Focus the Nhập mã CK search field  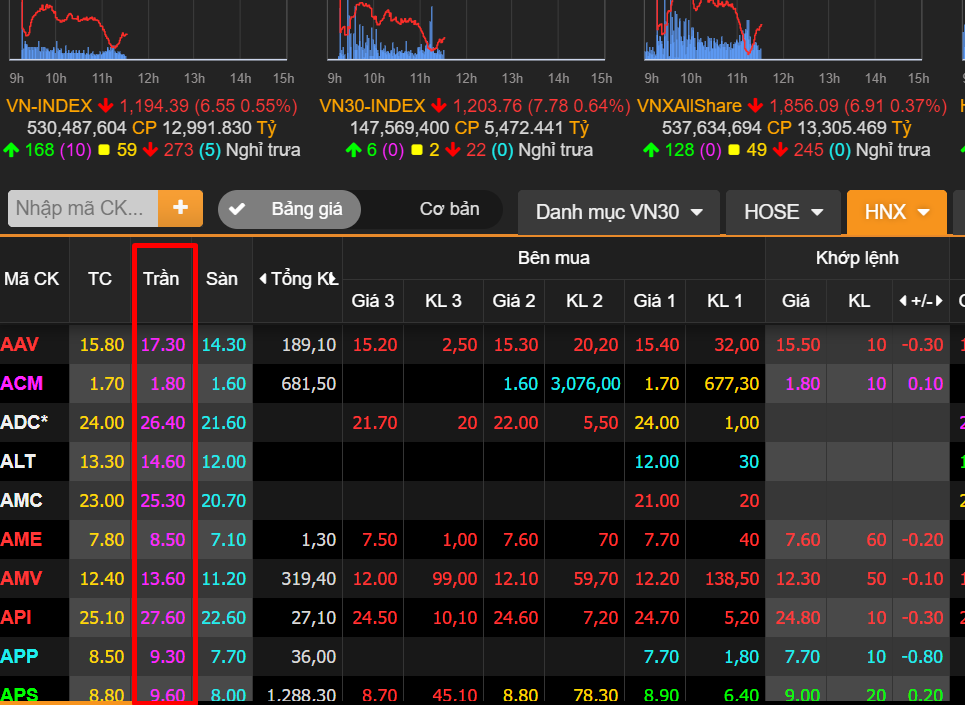(84, 208)
